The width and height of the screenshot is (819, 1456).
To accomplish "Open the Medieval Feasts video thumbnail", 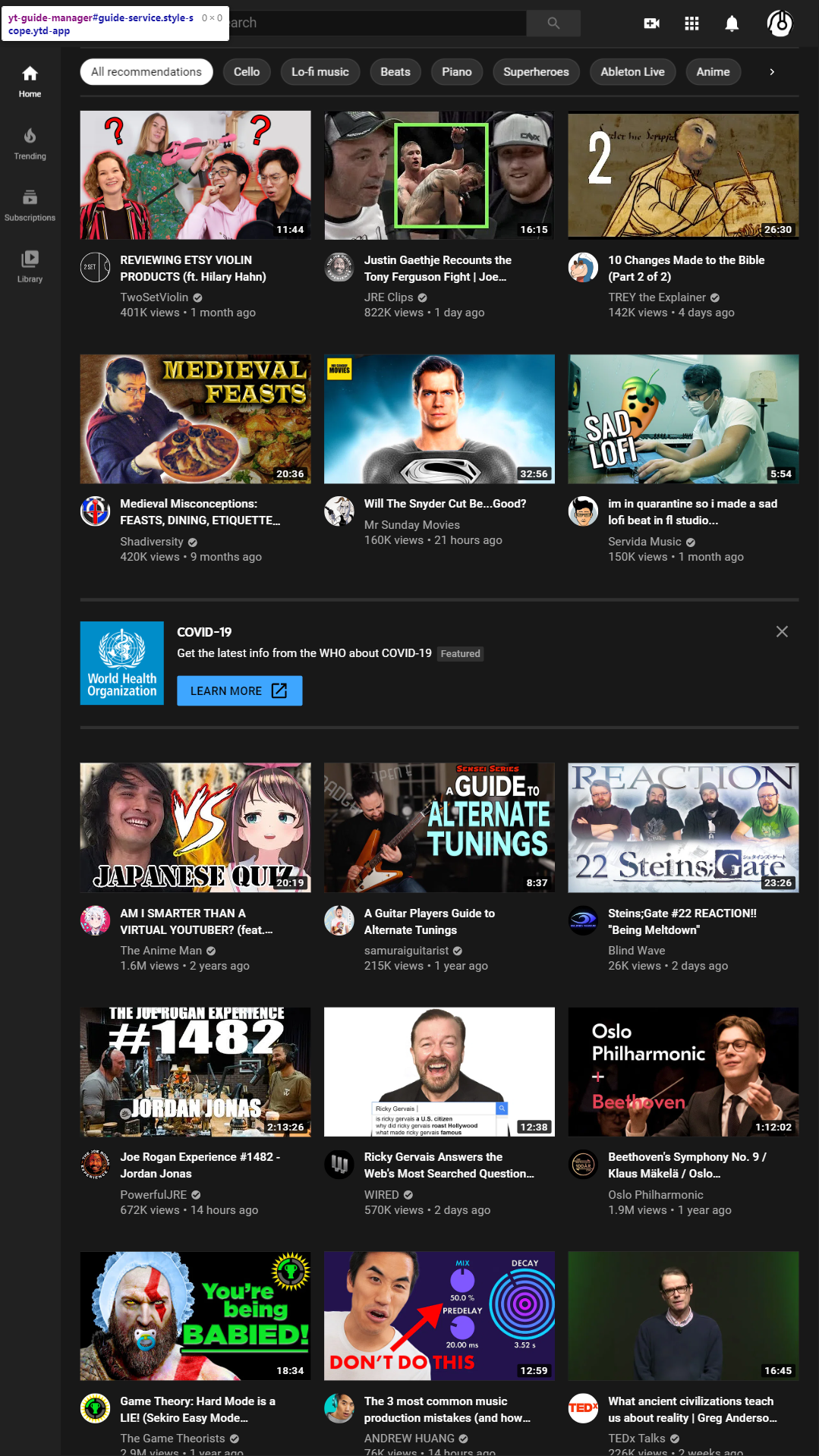I will tap(195, 419).
